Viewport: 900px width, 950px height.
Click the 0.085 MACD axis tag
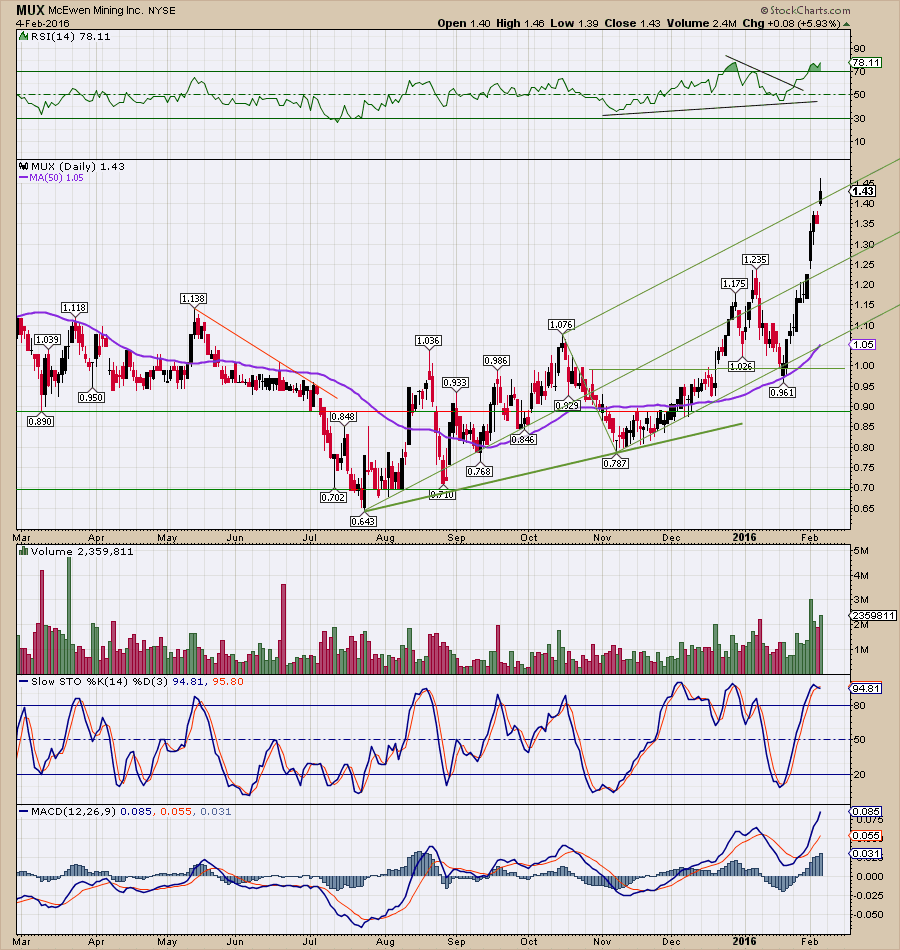(866, 811)
